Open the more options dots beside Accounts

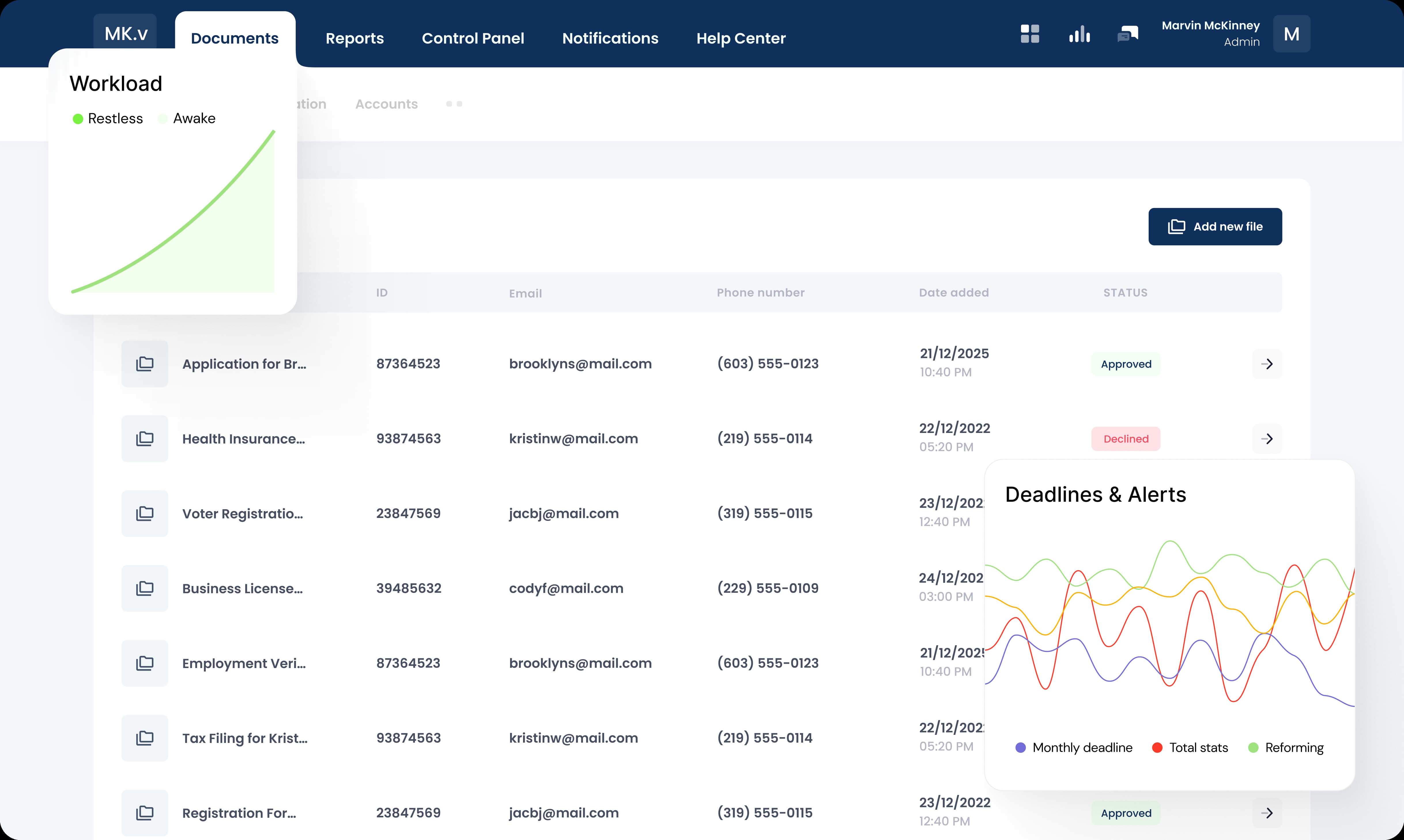point(454,104)
